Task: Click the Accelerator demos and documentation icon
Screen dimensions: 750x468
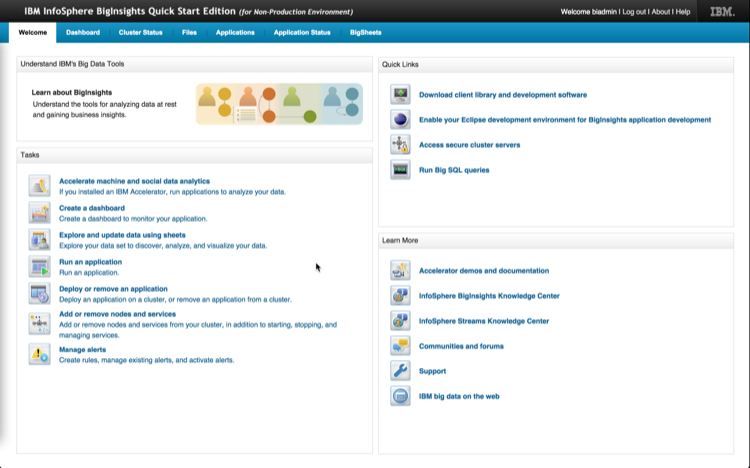Action: (x=400, y=270)
